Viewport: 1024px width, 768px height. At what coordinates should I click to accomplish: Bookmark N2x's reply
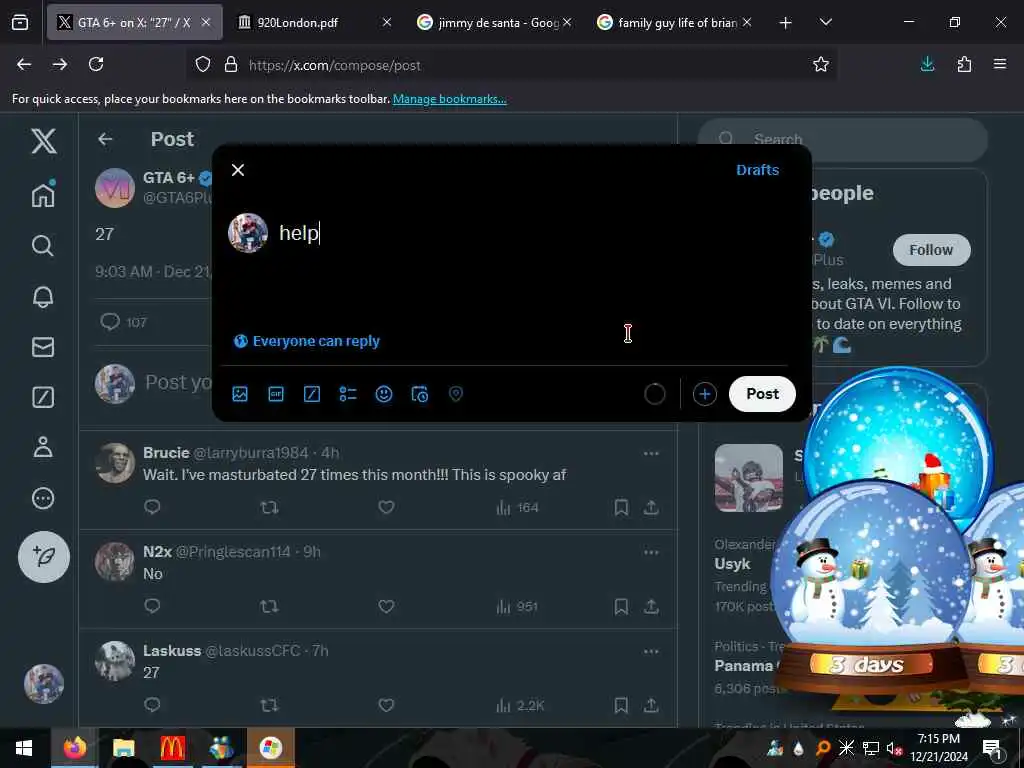click(621, 606)
